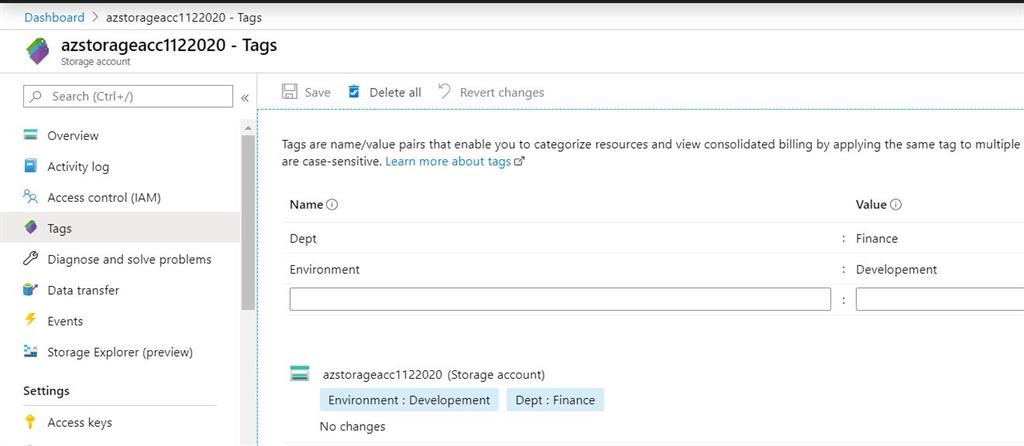Click the Diagnose and solve problems wrench

(x=31, y=260)
